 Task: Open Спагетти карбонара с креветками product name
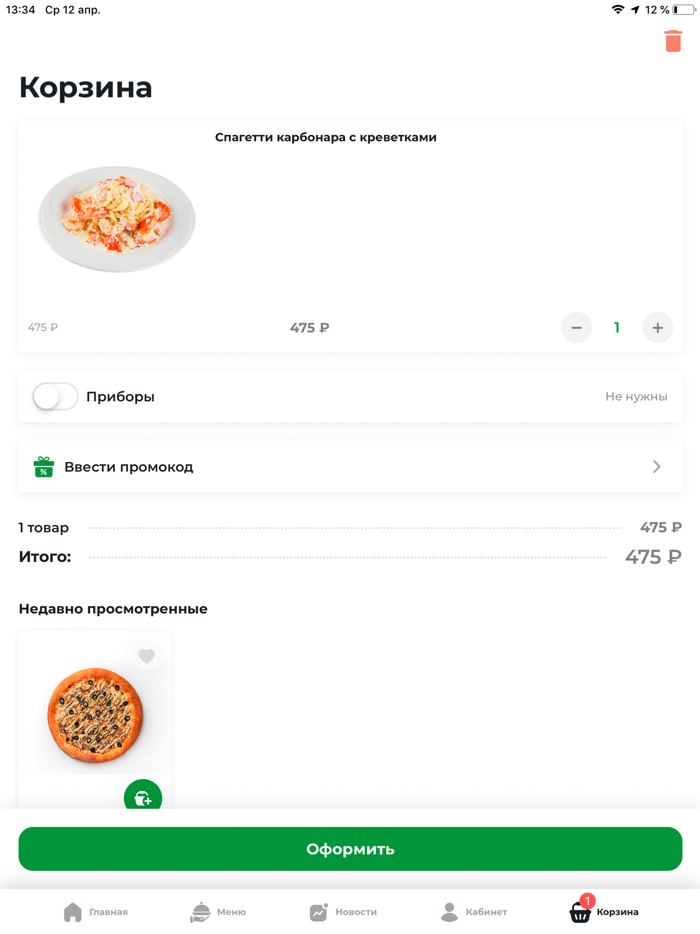(x=326, y=137)
